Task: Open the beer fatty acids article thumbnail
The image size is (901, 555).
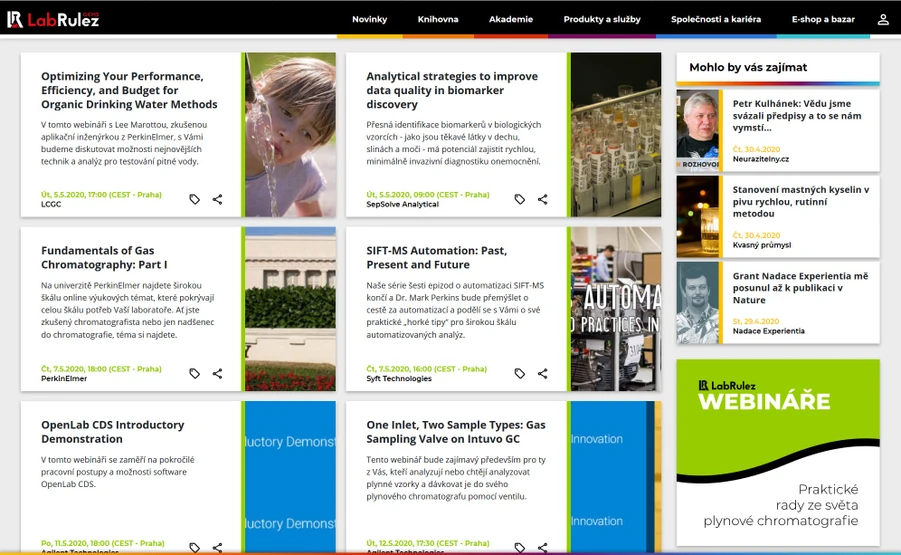Action: click(x=698, y=217)
